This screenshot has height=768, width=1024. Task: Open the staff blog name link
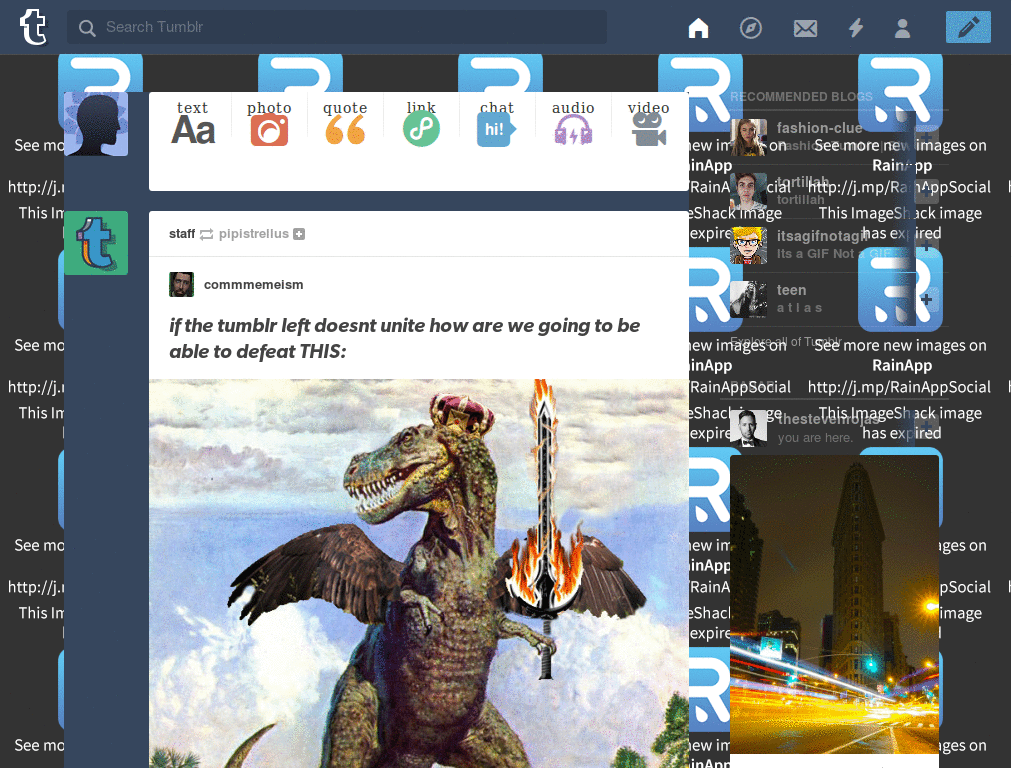(182, 234)
